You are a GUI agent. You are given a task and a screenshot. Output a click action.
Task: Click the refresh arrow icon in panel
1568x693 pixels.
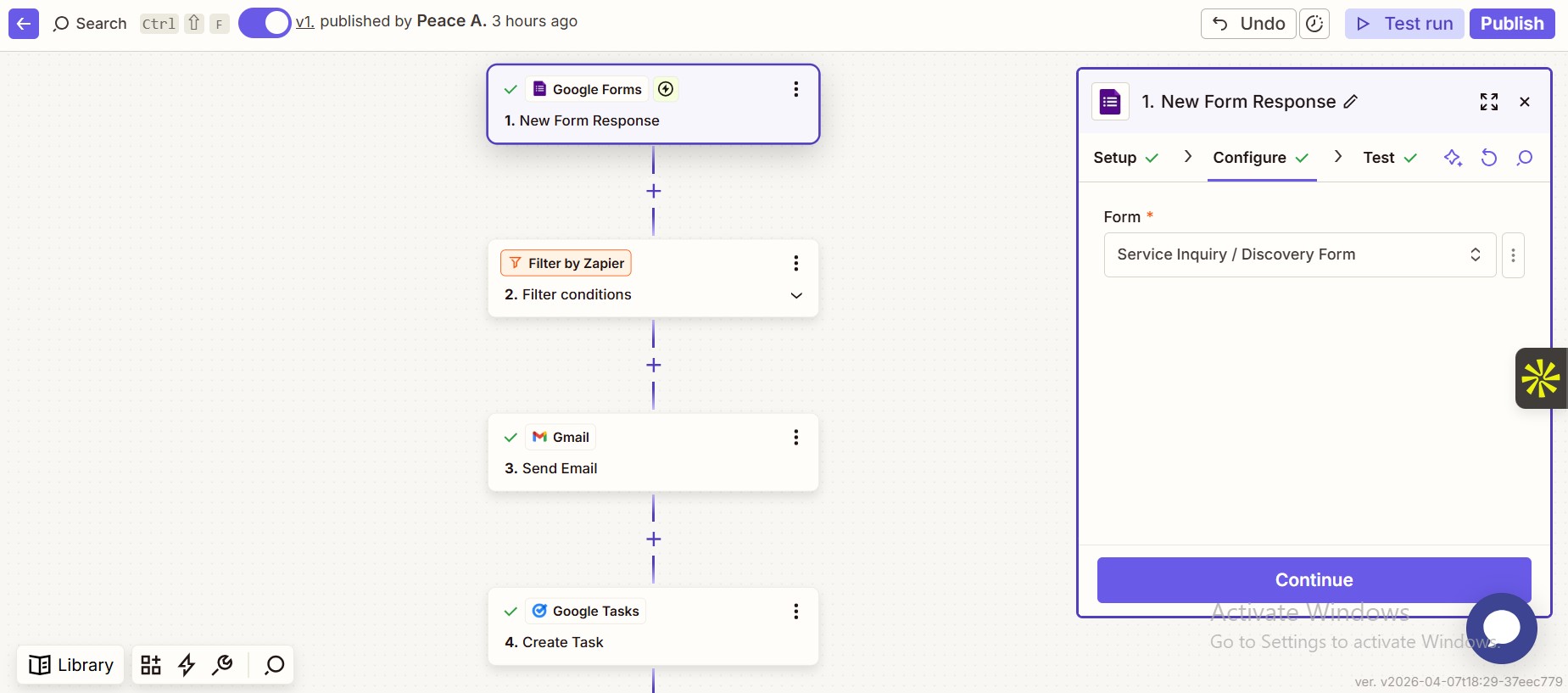(1489, 158)
